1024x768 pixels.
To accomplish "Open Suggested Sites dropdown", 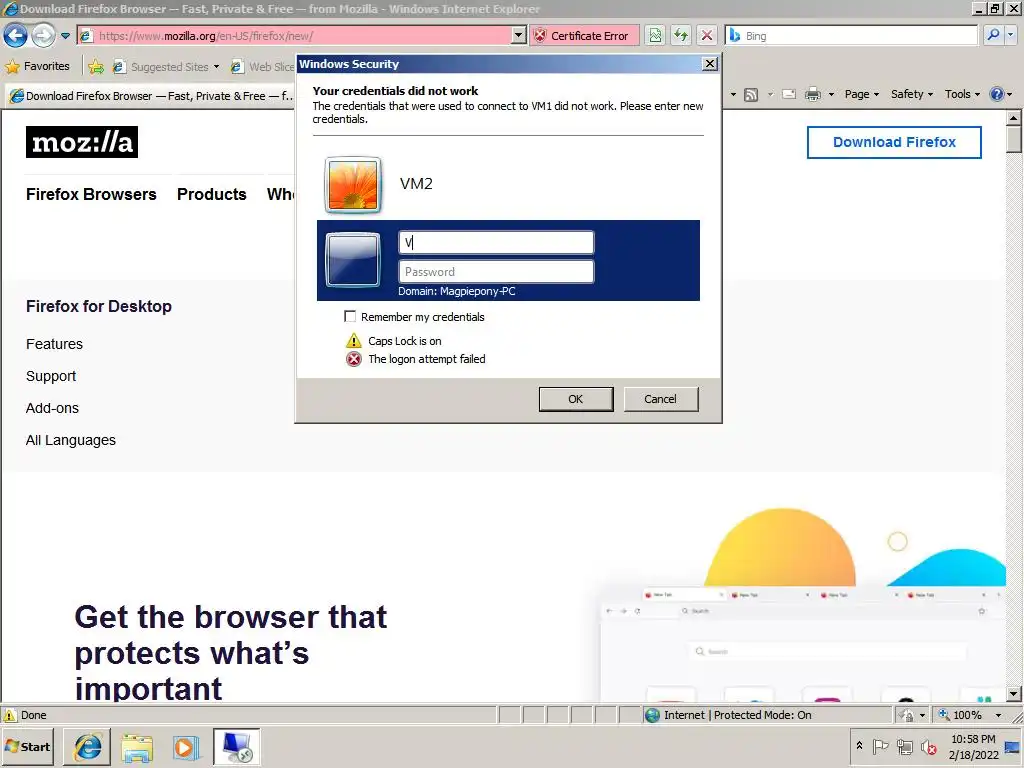I will pyautogui.click(x=165, y=67).
